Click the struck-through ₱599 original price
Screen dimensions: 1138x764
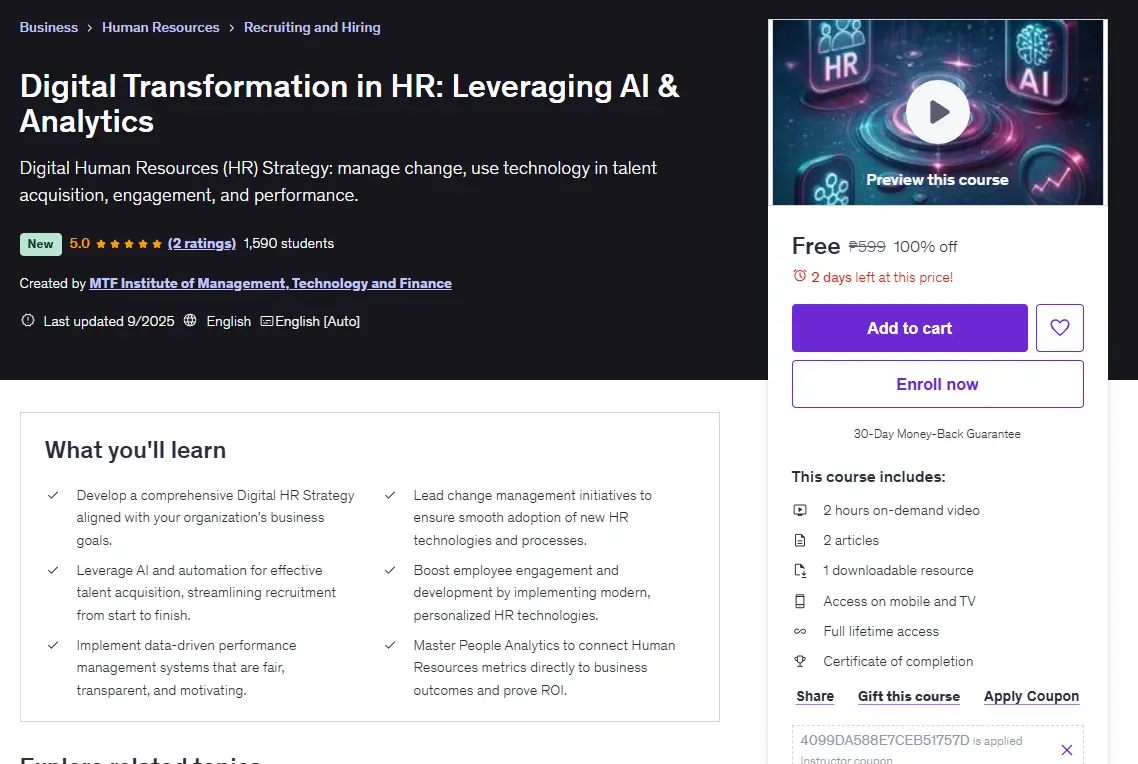click(867, 247)
